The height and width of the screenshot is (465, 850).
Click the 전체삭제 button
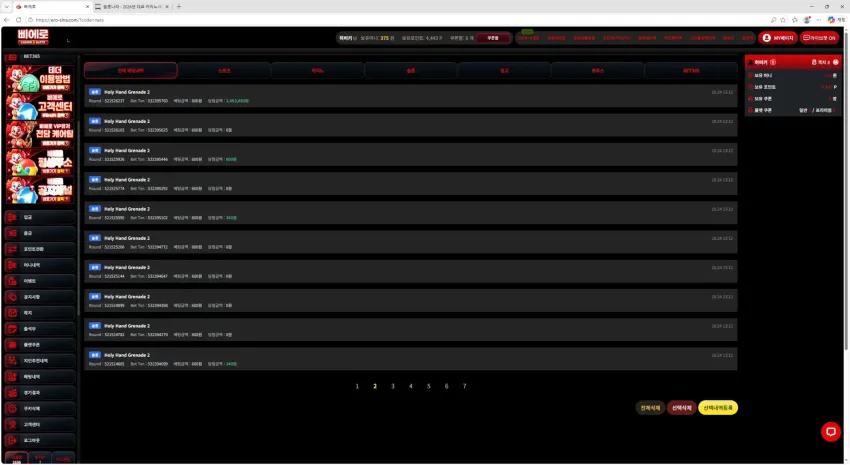click(650, 408)
